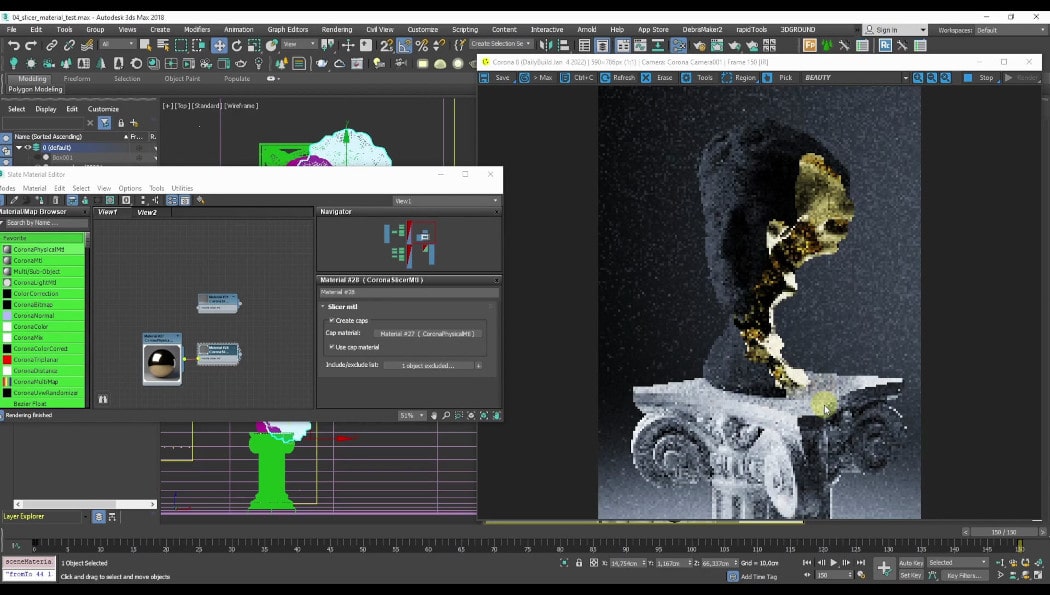Collapse the 0 (default) layer tree

(x=19, y=147)
